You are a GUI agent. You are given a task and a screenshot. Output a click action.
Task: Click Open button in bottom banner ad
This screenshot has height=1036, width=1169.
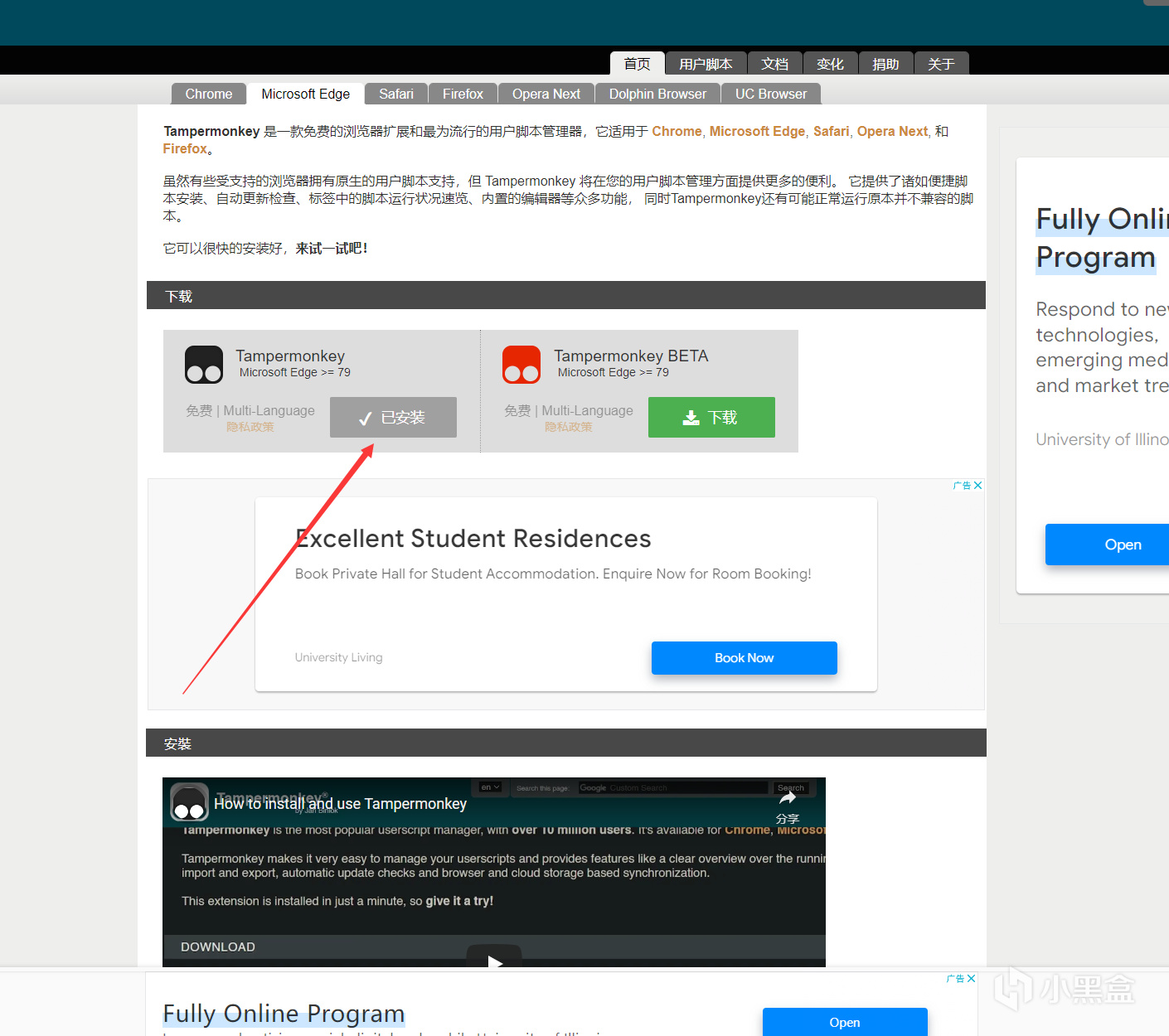click(845, 1022)
